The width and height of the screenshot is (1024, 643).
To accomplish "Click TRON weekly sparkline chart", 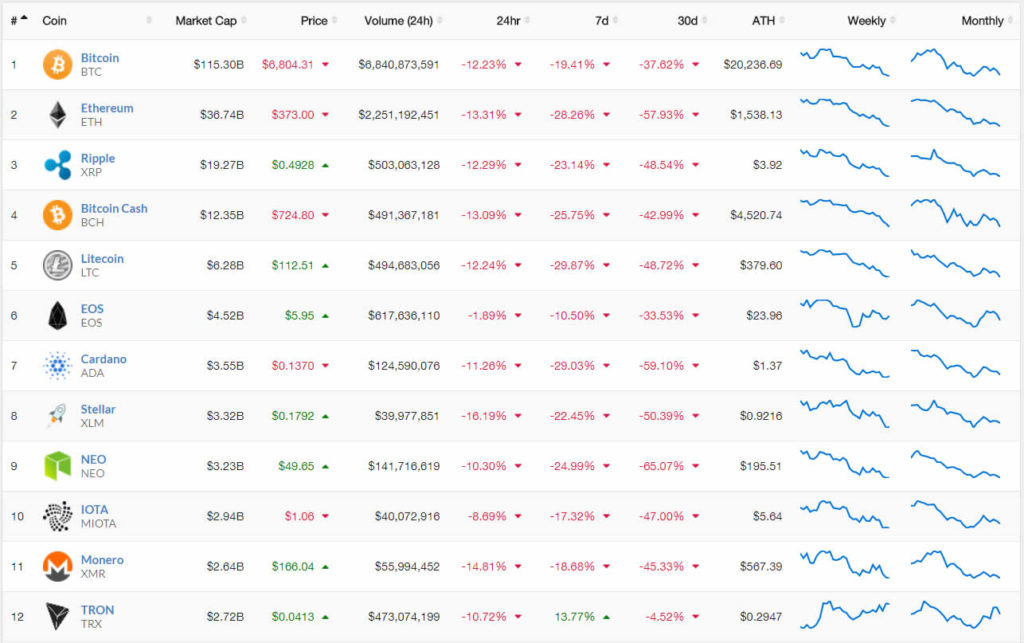I will [844, 615].
